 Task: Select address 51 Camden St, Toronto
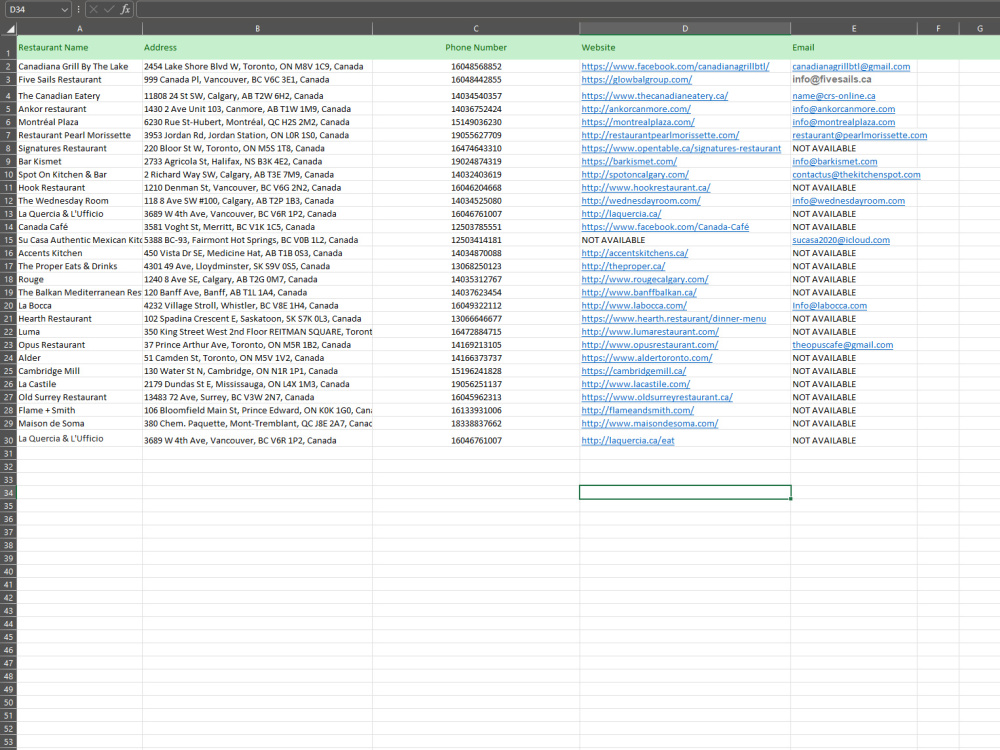pos(258,358)
